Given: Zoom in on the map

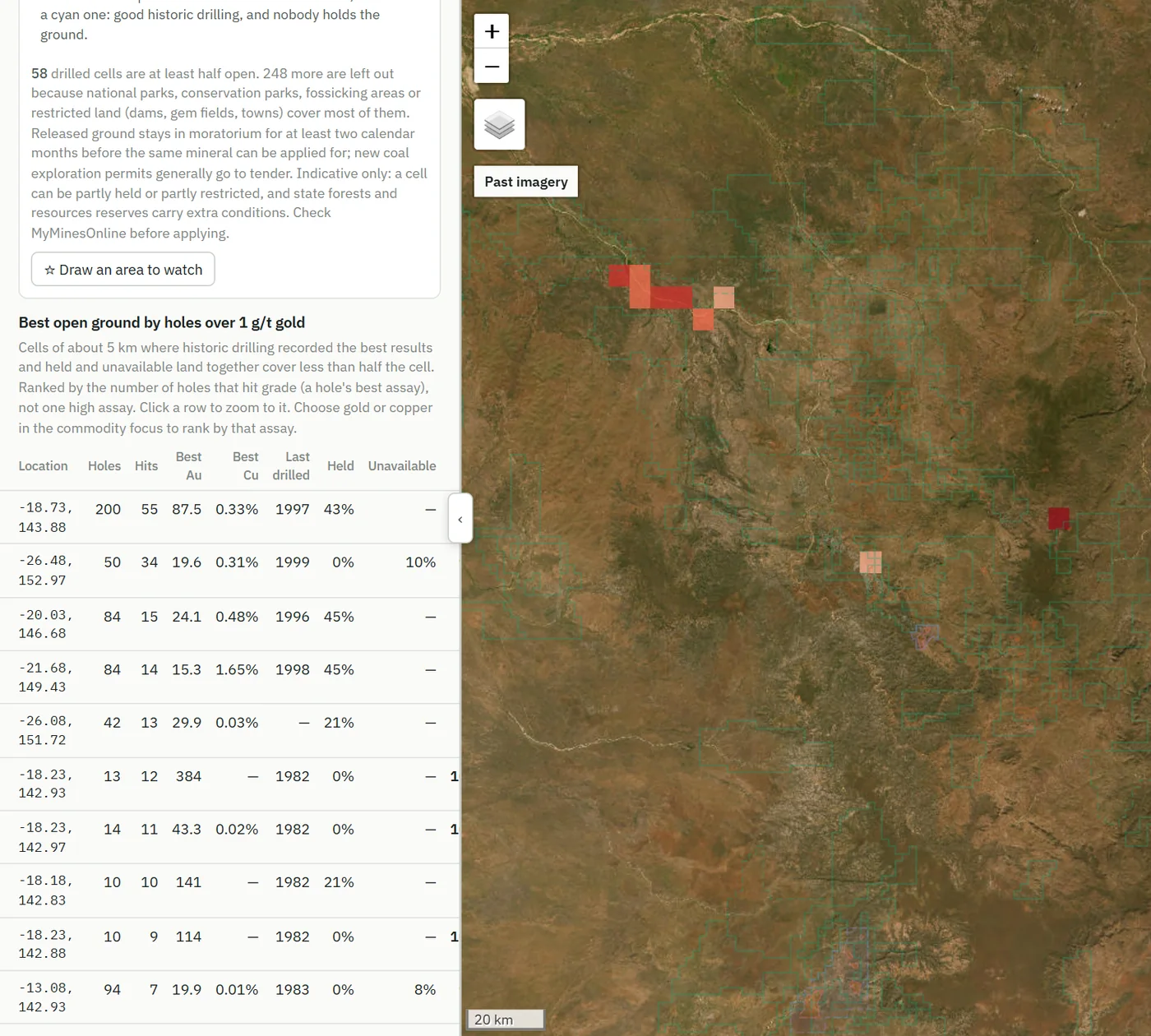Looking at the screenshot, I should (x=492, y=31).
